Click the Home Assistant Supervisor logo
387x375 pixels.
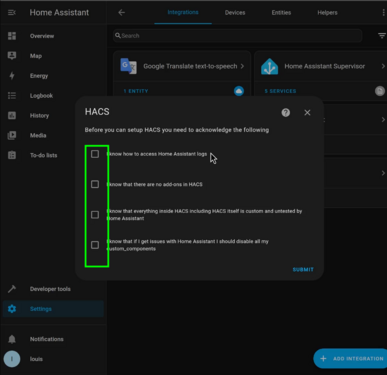tap(269, 66)
